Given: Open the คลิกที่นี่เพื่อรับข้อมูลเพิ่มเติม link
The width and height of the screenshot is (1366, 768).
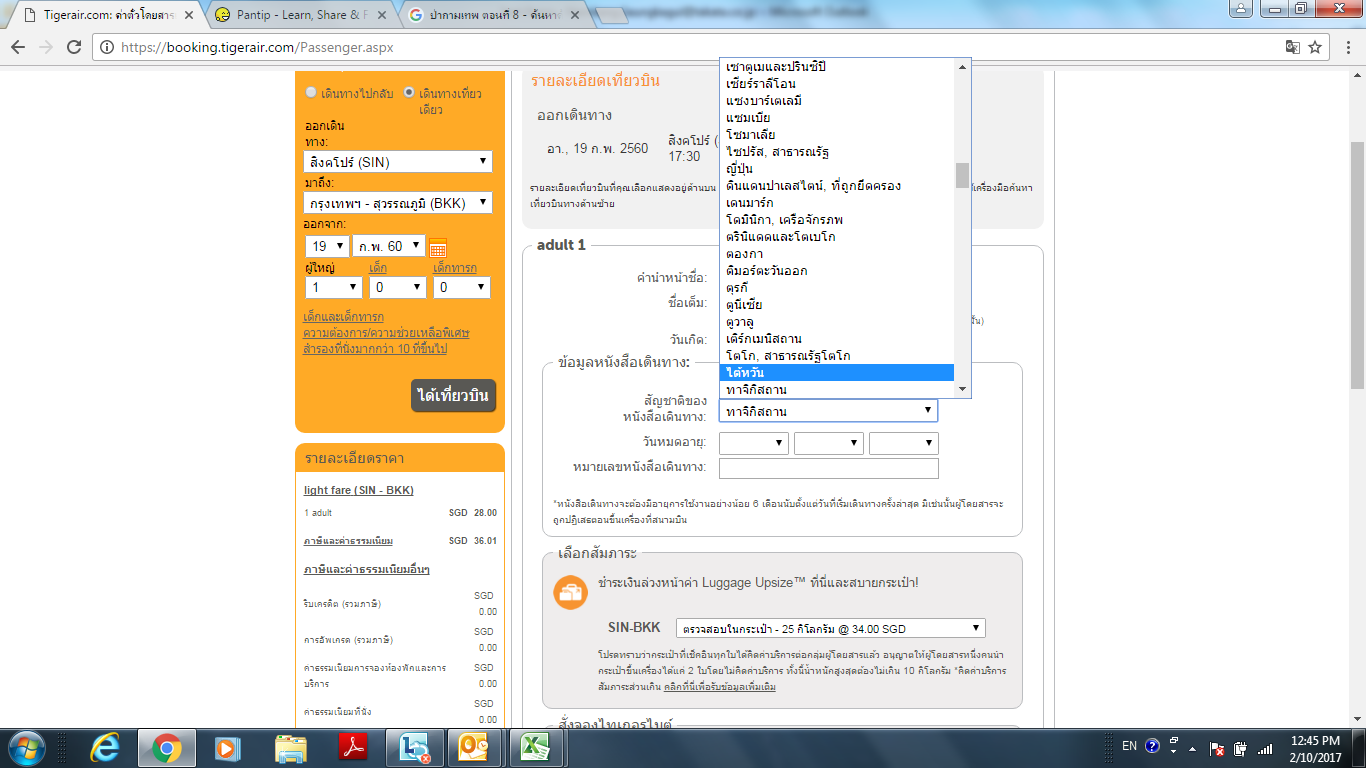Looking at the screenshot, I should [x=720, y=687].
